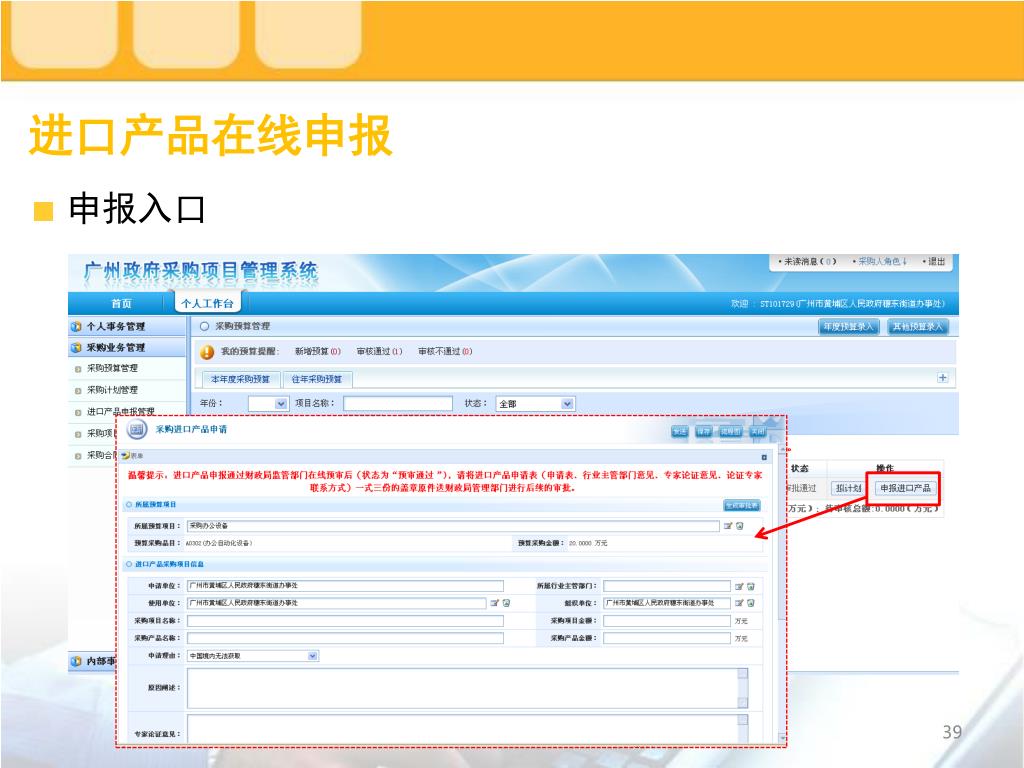The image size is (1024, 768).
Task: Click the 关闭 button in dialog toolbar
Action: (x=758, y=432)
